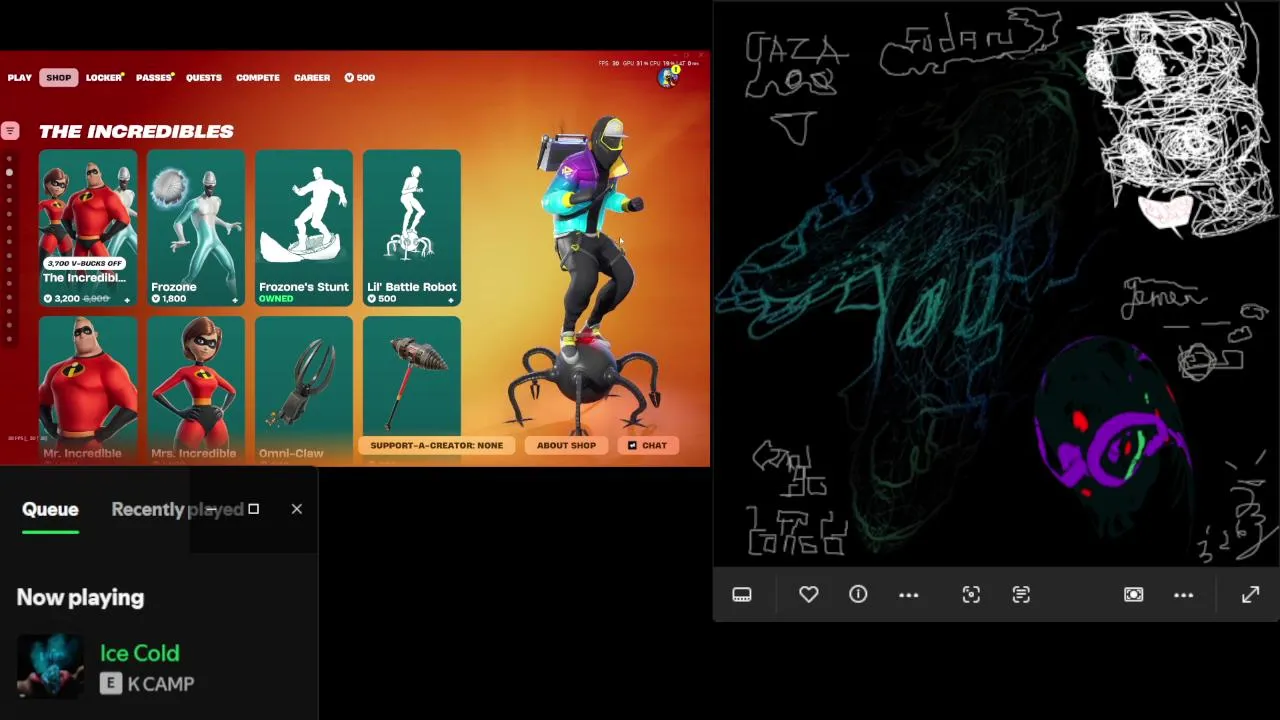This screenshot has width=1280, height=720.
Task: Open the Frozone's Stunt emote card
Action: pyautogui.click(x=304, y=228)
